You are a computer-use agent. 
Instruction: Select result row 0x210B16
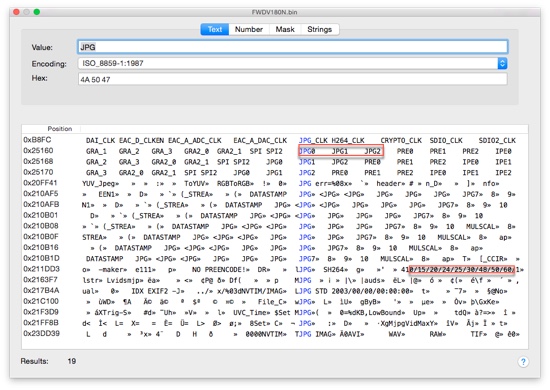[x=275, y=248]
